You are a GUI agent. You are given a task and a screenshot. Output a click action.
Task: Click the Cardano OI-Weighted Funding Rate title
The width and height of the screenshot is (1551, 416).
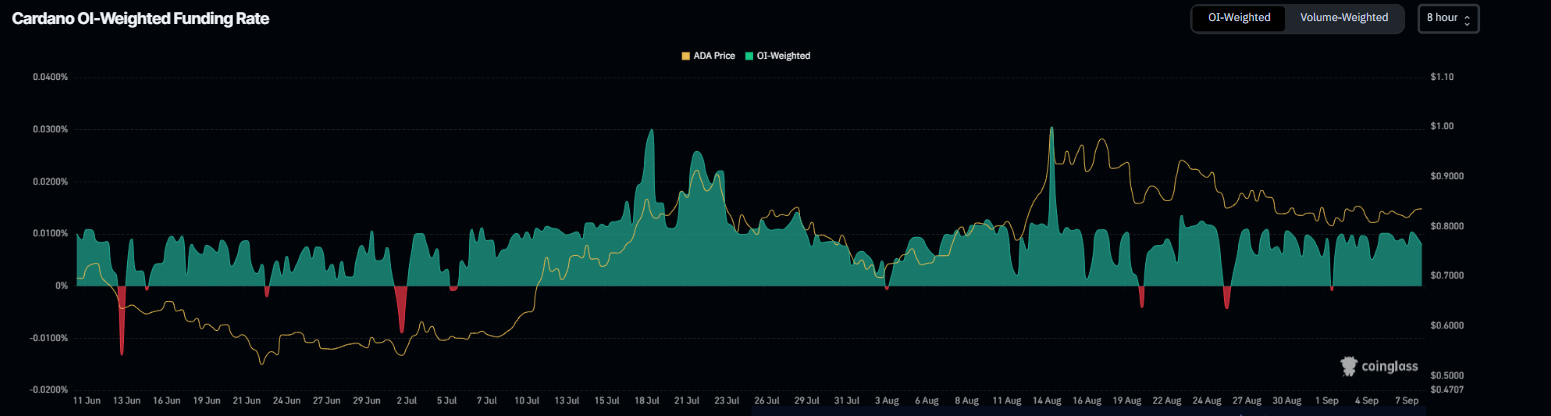[140, 19]
